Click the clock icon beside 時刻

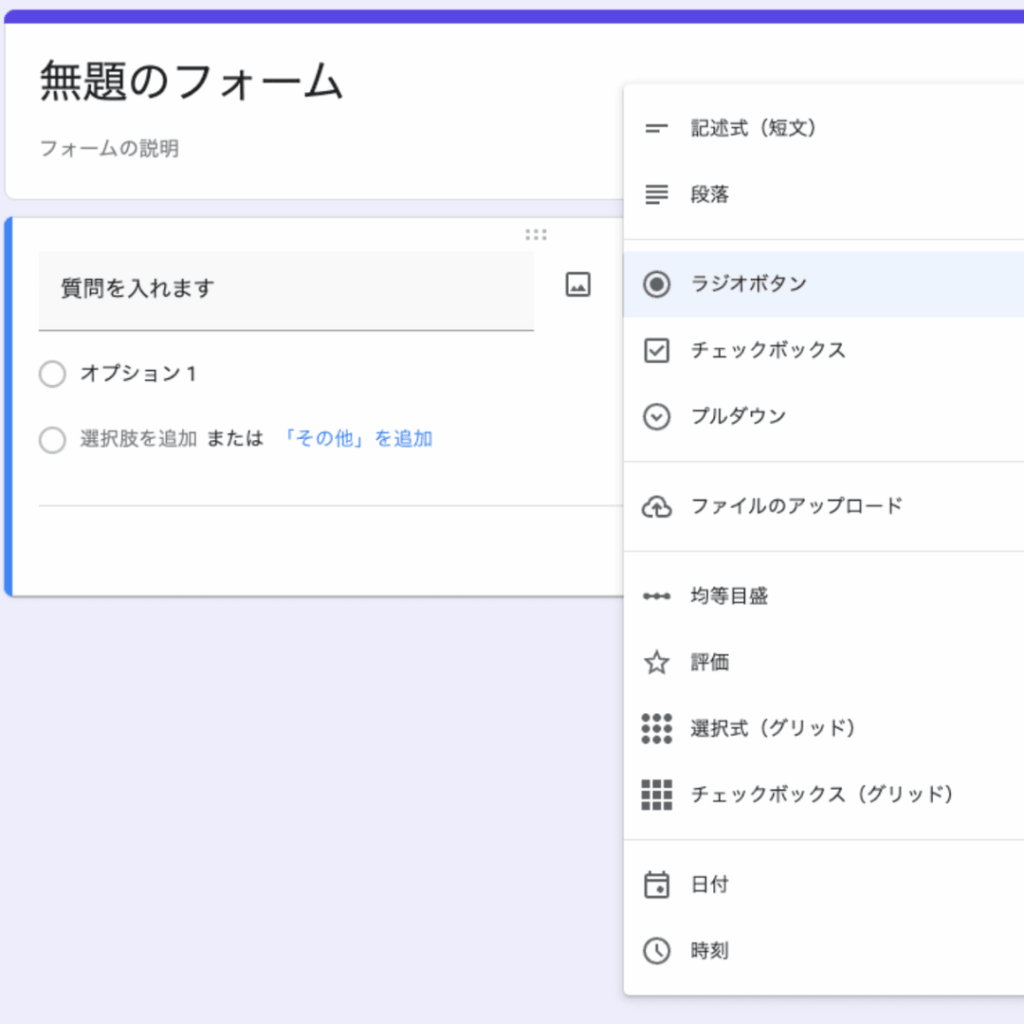(656, 951)
